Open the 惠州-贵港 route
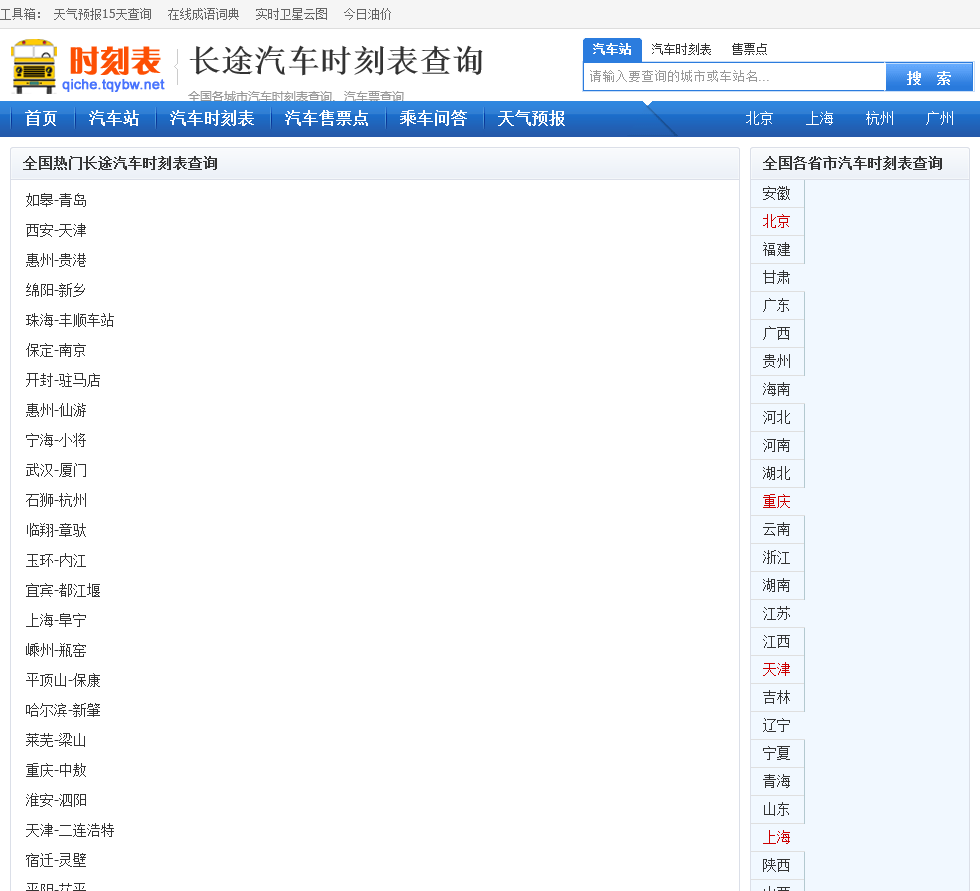Viewport: 980px width, 891px height. tap(56, 261)
